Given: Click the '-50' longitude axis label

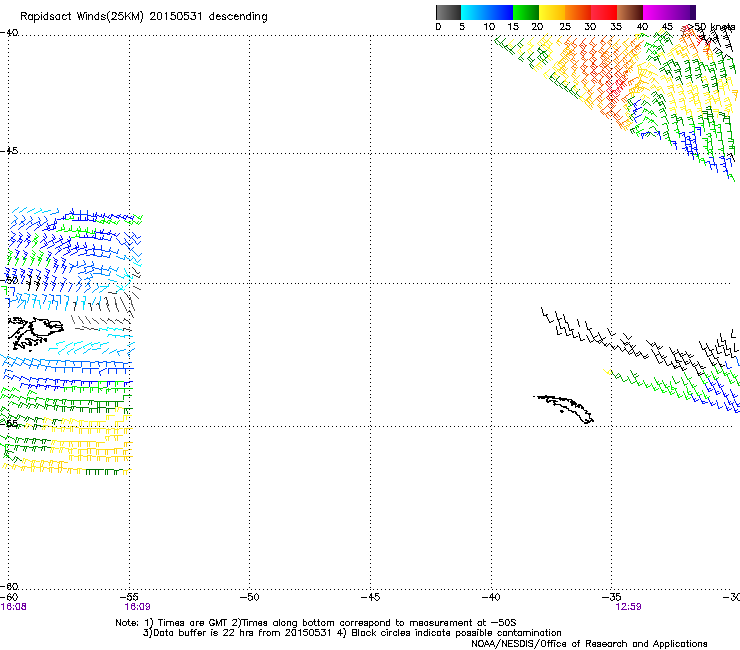Looking at the screenshot, I should tap(250, 597).
